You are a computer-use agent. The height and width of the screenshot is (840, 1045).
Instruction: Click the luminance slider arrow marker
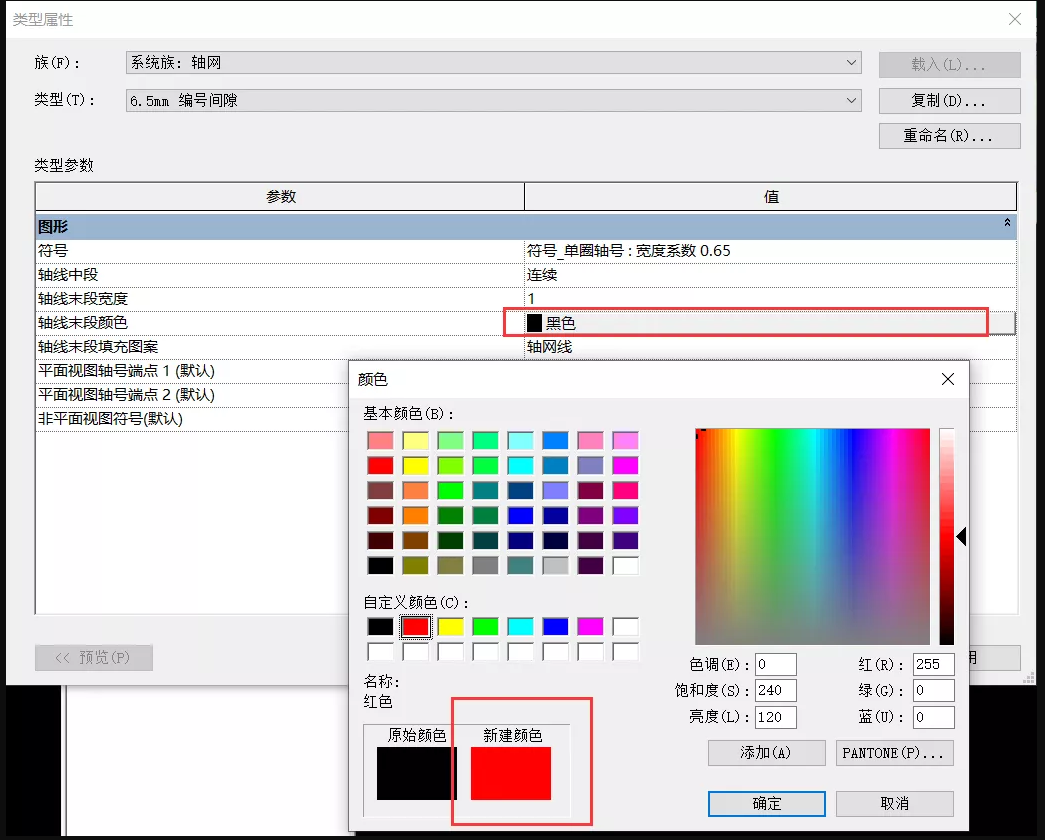click(962, 536)
